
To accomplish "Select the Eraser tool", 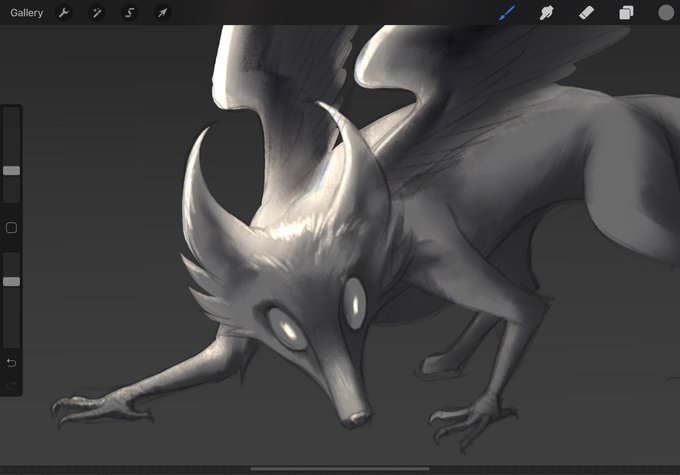I will pyautogui.click(x=586, y=13).
